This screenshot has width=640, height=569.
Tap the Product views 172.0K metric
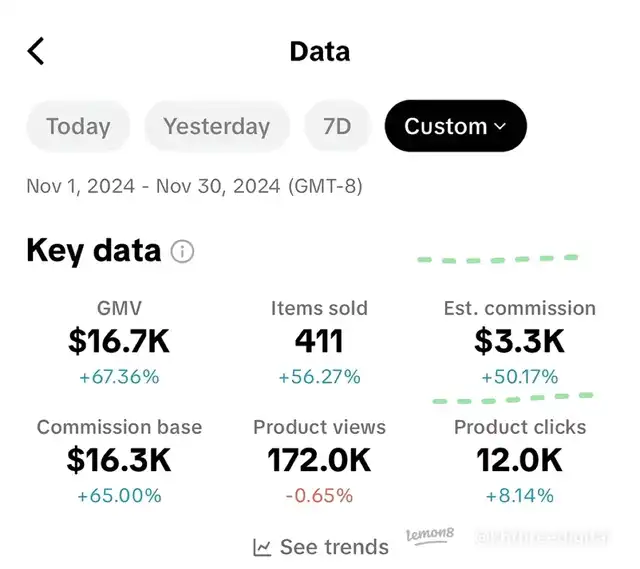319,459
